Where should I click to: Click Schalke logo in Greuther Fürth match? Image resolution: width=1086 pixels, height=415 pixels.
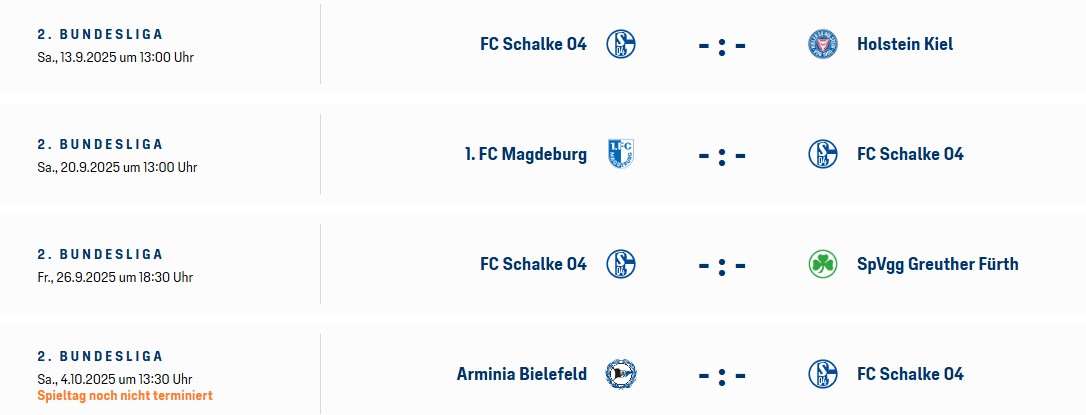(x=621, y=264)
